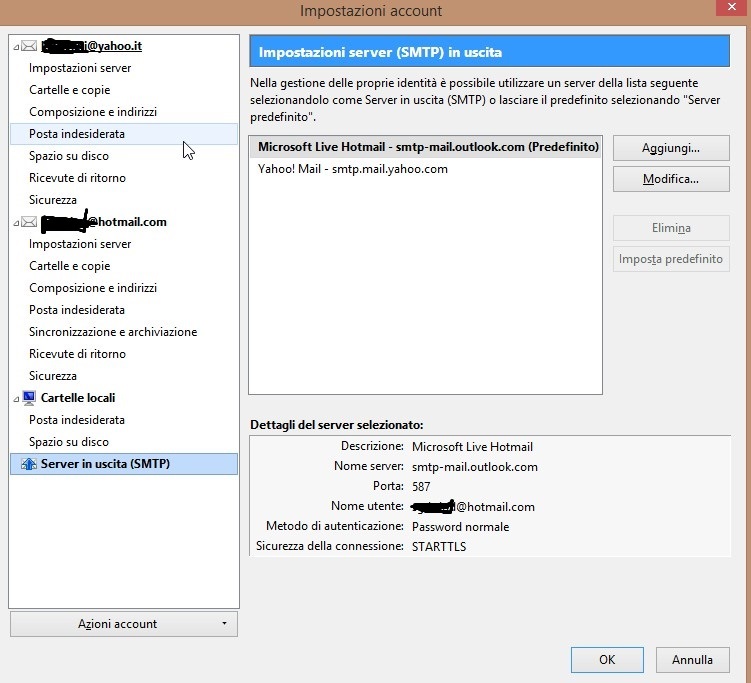Viewport: 751px width, 683px height.
Task: Click the server name smtp-mail.outlook.com value
Action: (x=475, y=467)
